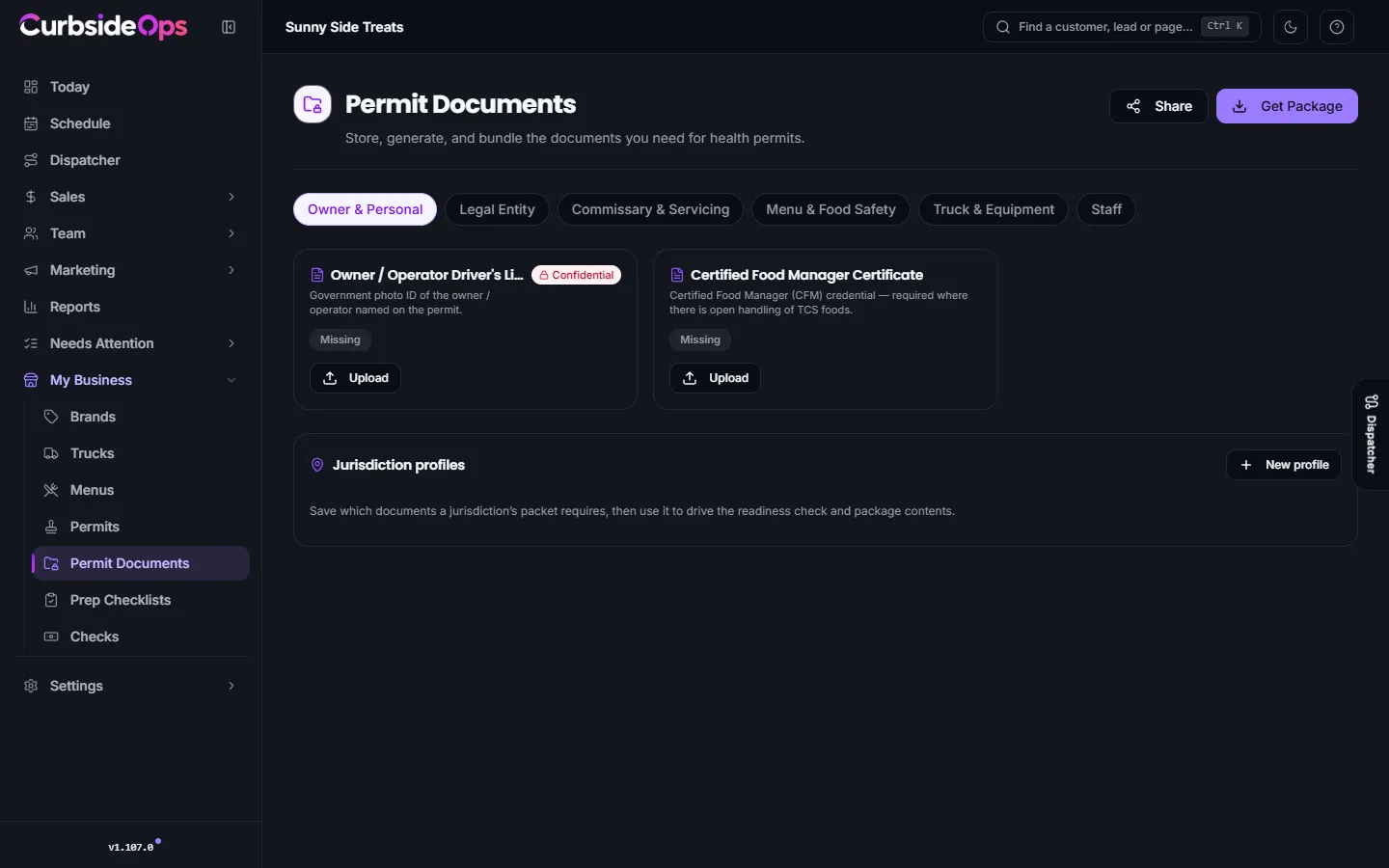The height and width of the screenshot is (868, 1389).
Task: Select the Owner & Personal tab
Action: (365, 209)
